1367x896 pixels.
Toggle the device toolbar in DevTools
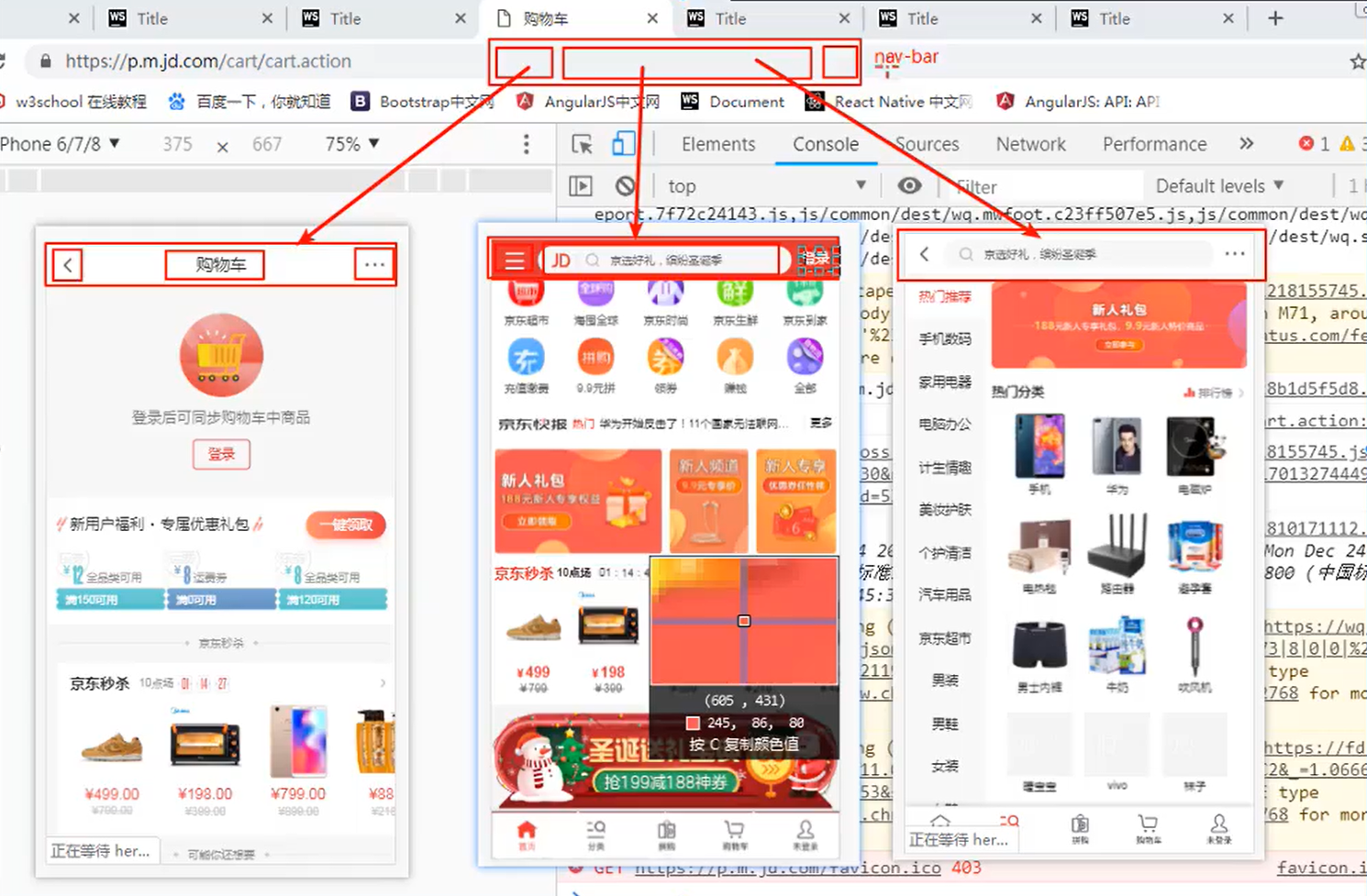point(623,144)
